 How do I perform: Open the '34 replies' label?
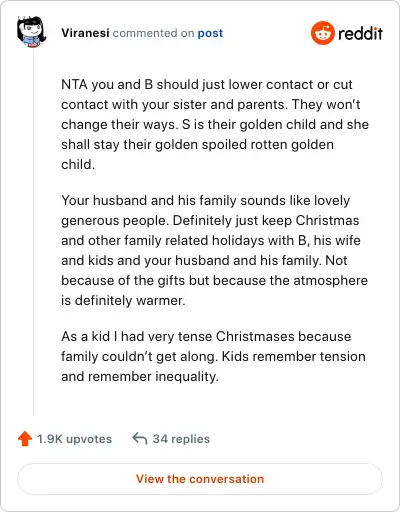pos(181,439)
